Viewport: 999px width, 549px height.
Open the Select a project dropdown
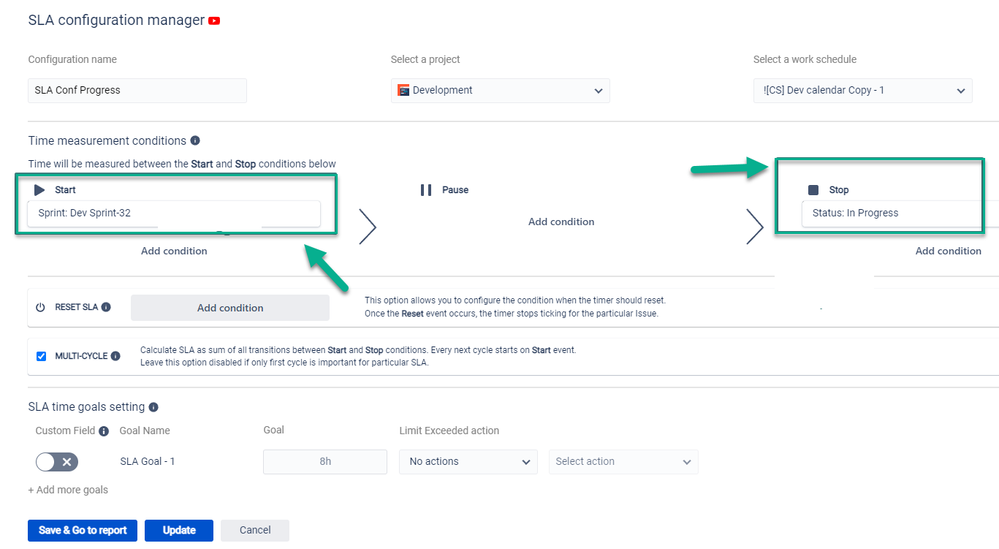[x=500, y=90]
